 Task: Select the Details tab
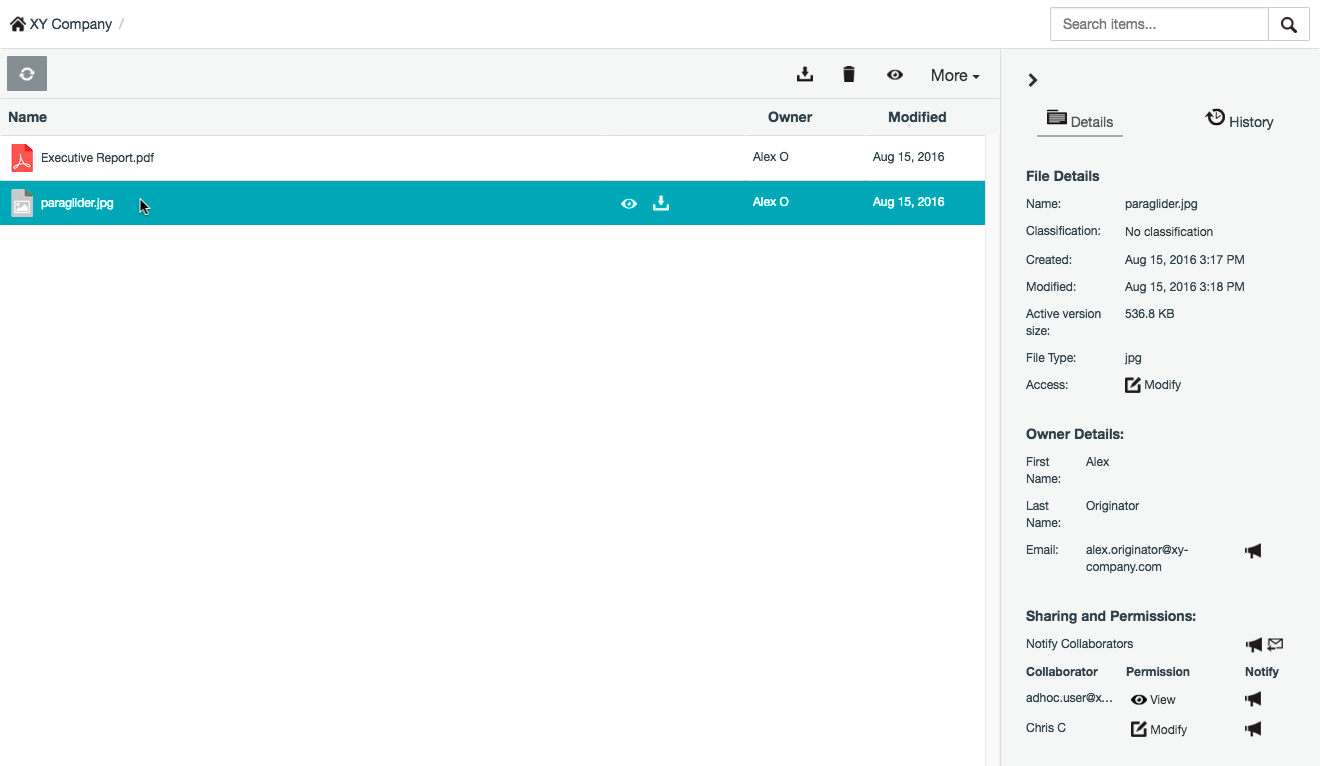coord(1080,121)
